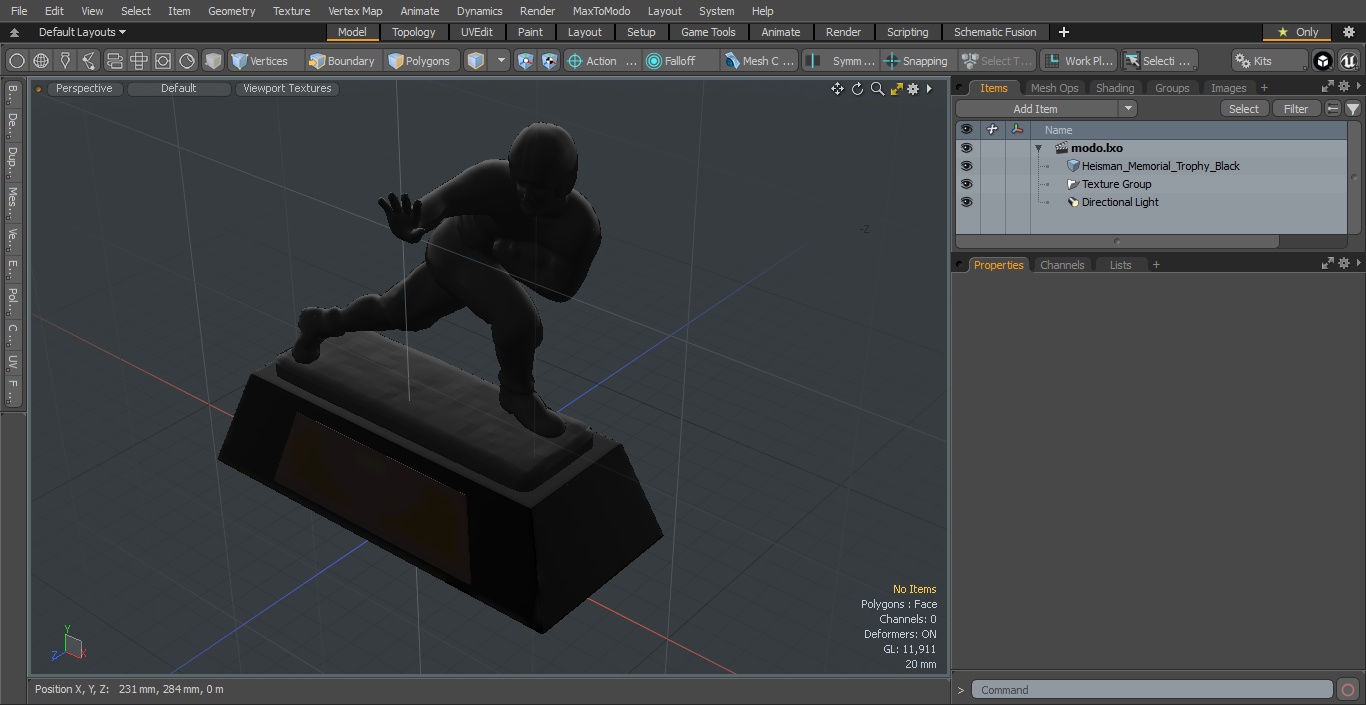The image size is (1366, 705).
Task: Click the record button beside Command field
Action: (1347, 690)
